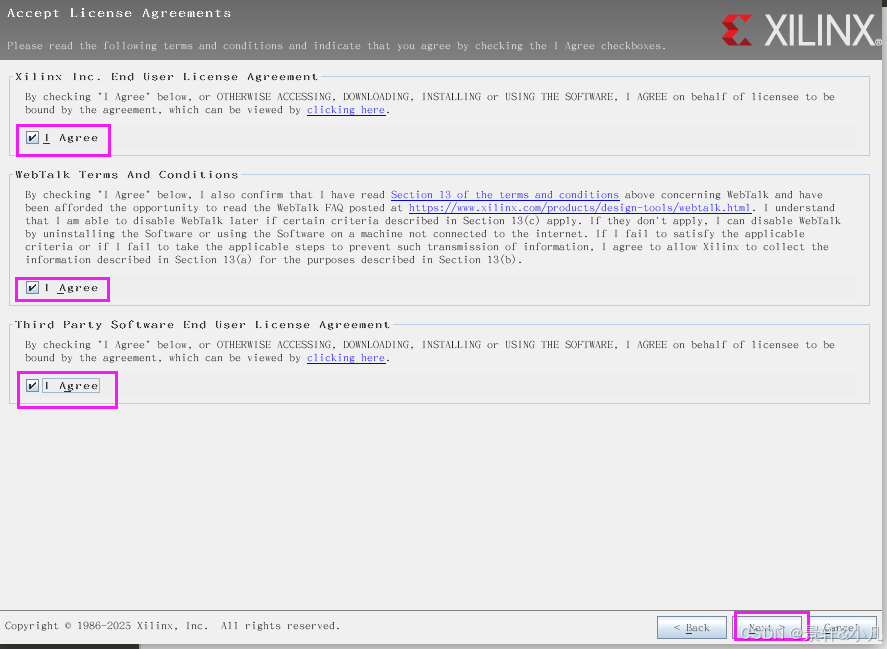Image resolution: width=887 pixels, height=649 pixels.
Task: Click the Accept License Agreements heading
Action: (x=119, y=13)
